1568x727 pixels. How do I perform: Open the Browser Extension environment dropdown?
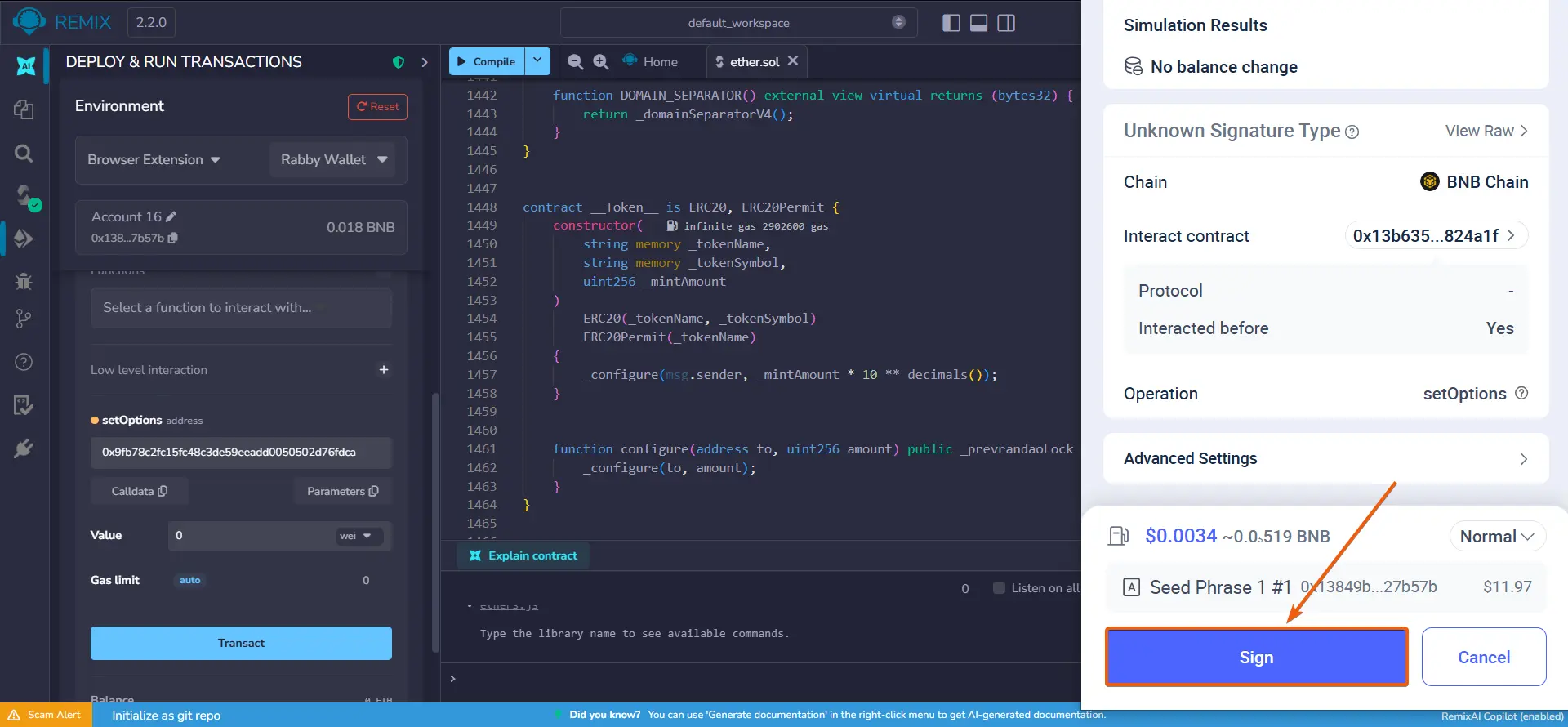coord(154,159)
